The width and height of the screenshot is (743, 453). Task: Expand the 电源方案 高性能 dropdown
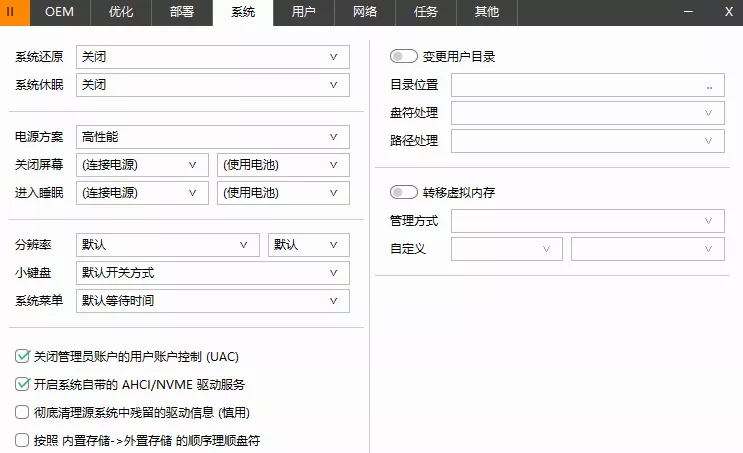(213, 137)
